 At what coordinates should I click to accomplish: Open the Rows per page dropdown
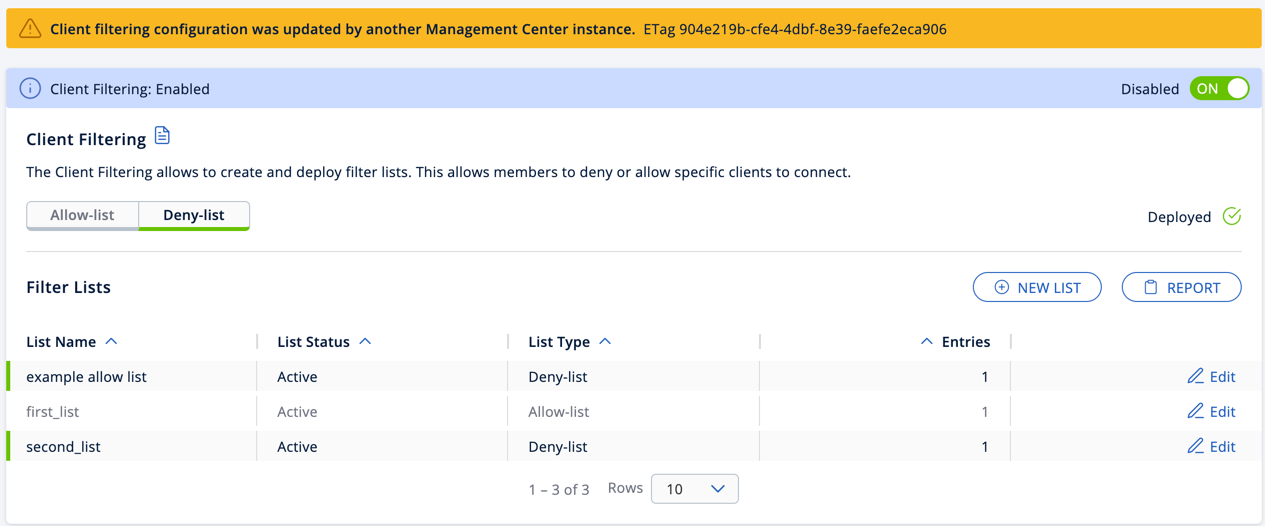point(694,489)
